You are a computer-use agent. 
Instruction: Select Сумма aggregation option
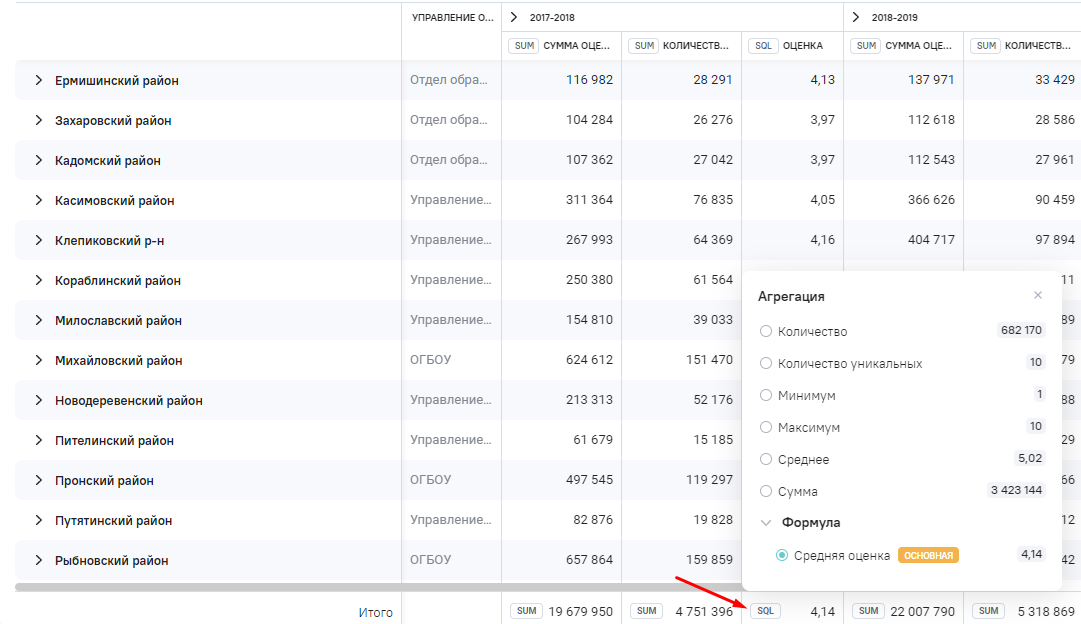766,491
